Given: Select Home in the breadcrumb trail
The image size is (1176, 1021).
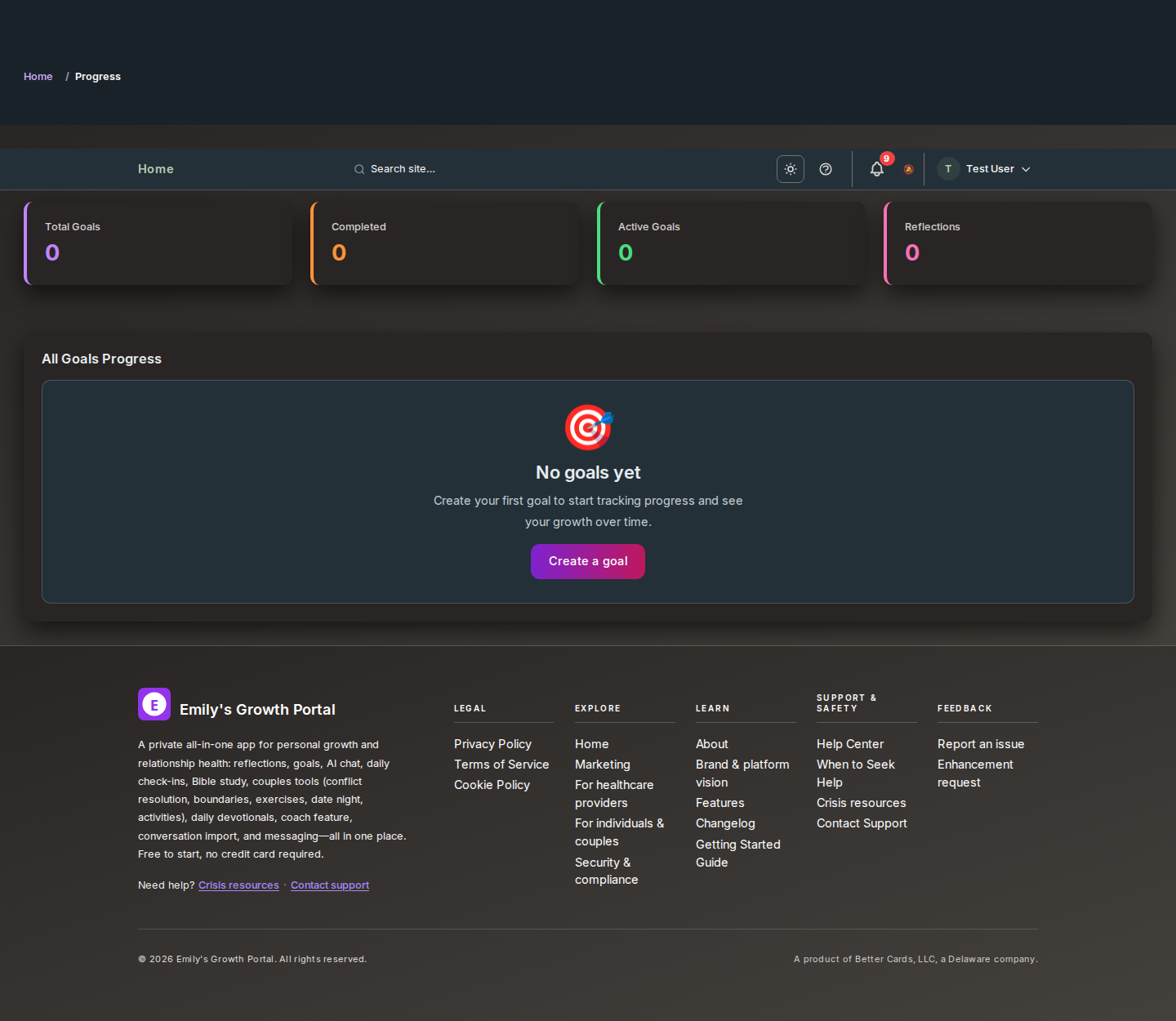Looking at the screenshot, I should click(x=38, y=76).
